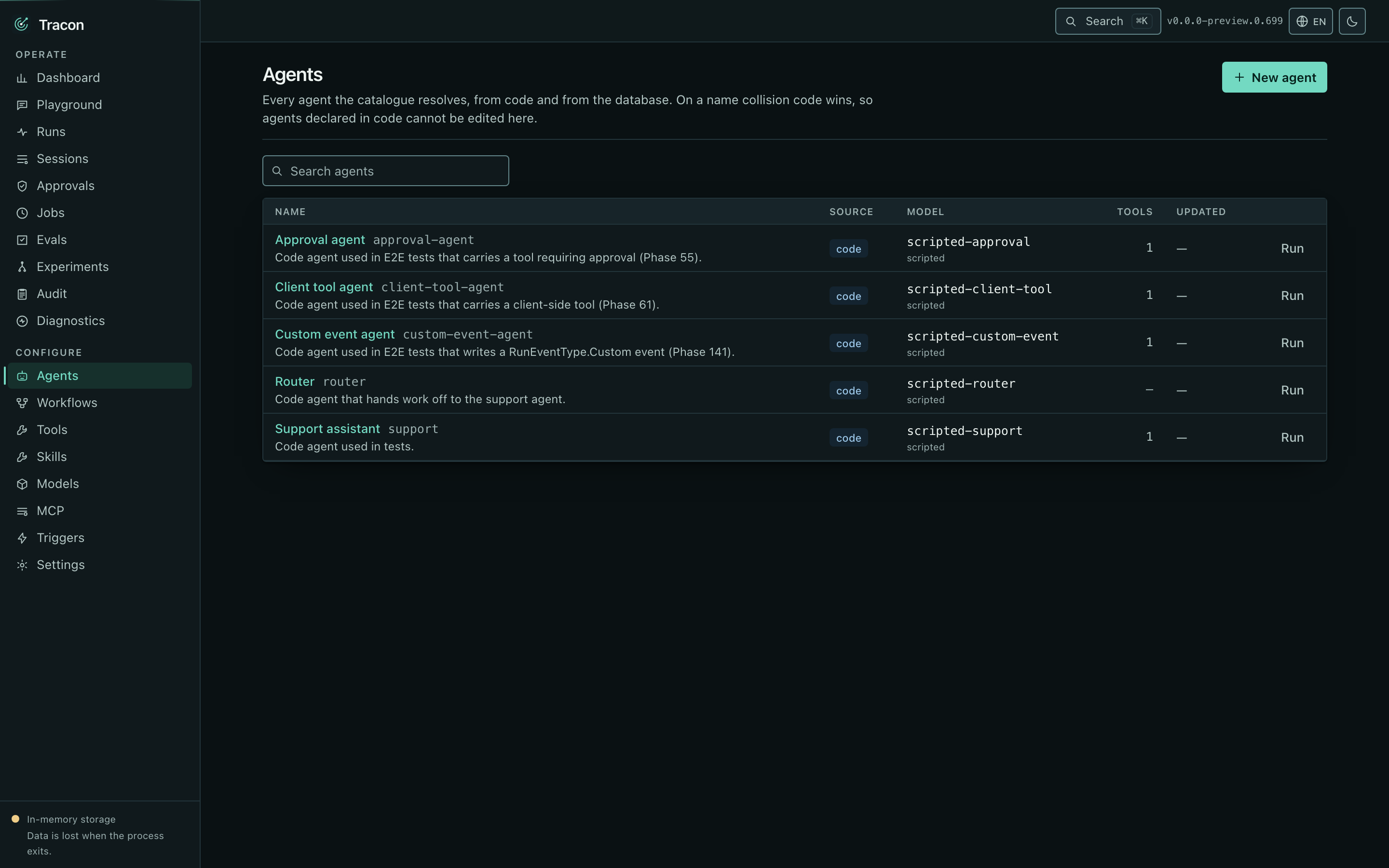Click the MODEL column header
Viewport: 1389px width, 868px height.
[x=925, y=211]
